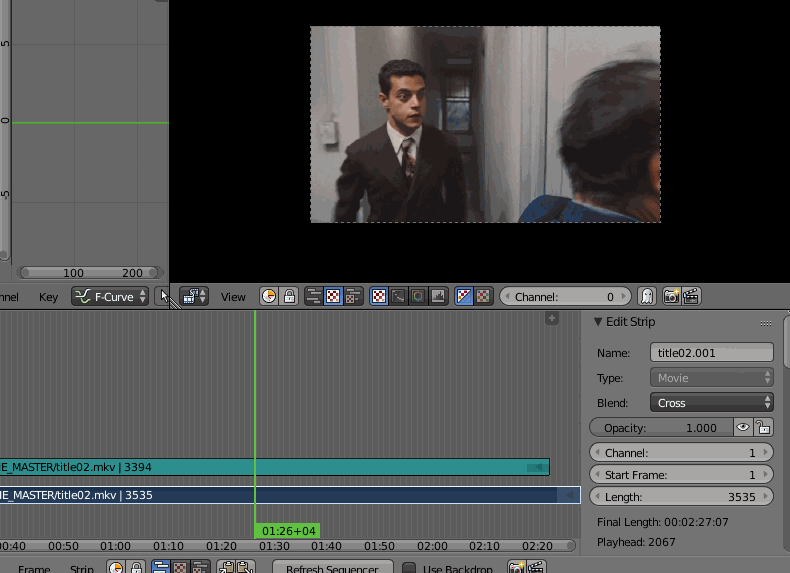Image resolution: width=790 pixels, height=573 pixels.
Task: Click the sequencer horizontal timeline scrollbar
Action: pyautogui.click(x=287, y=546)
